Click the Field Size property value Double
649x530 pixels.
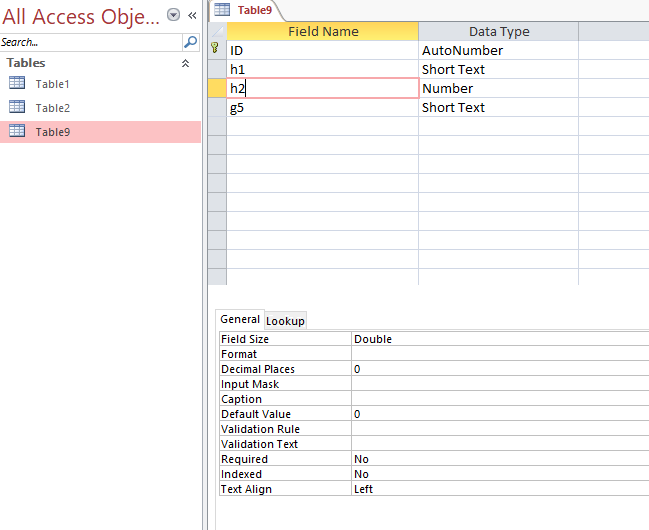[500, 339]
